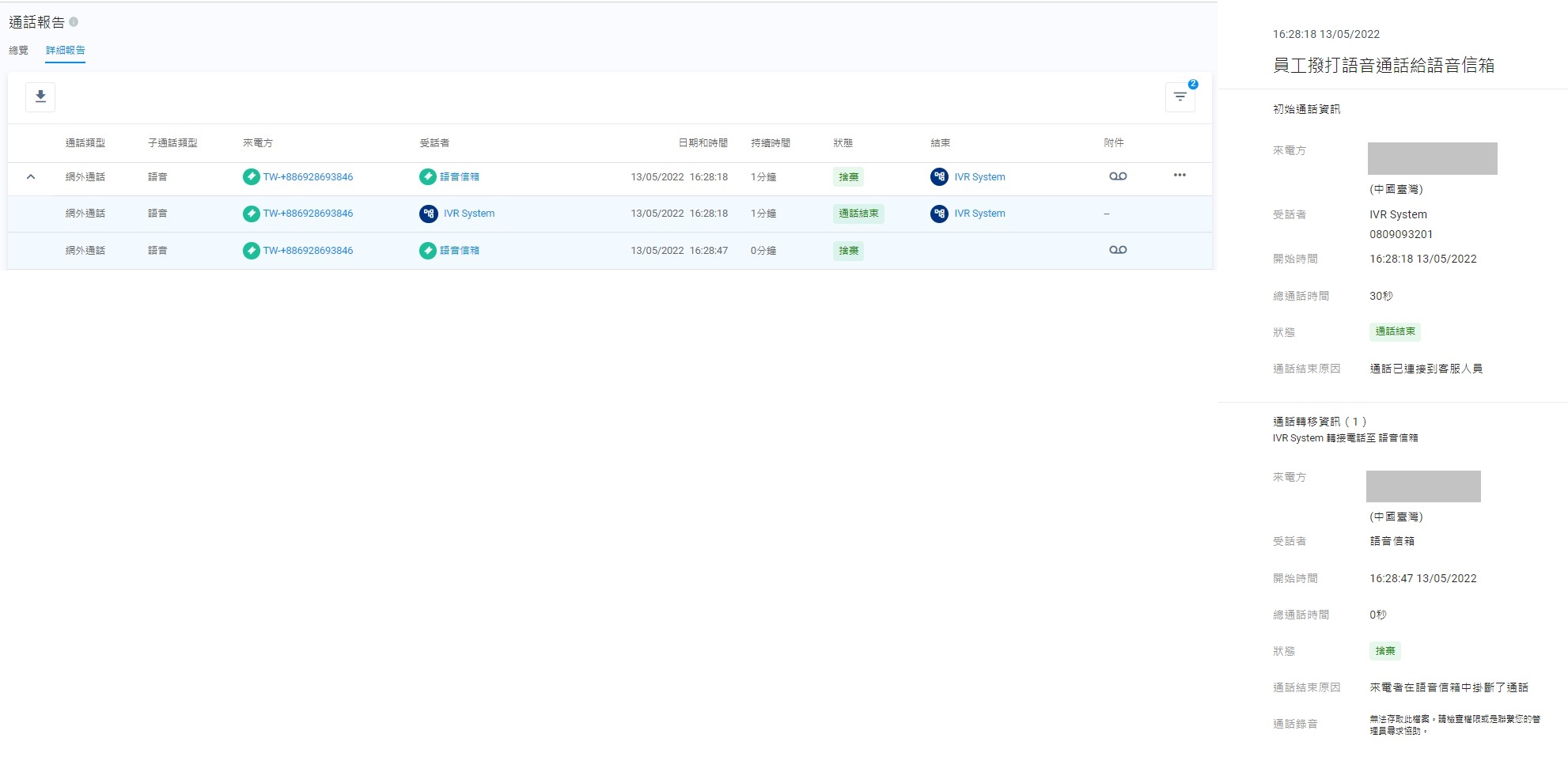The image size is (1568, 757).
Task: Click the info icon beside 通話報告
Action: pos(74,22)
